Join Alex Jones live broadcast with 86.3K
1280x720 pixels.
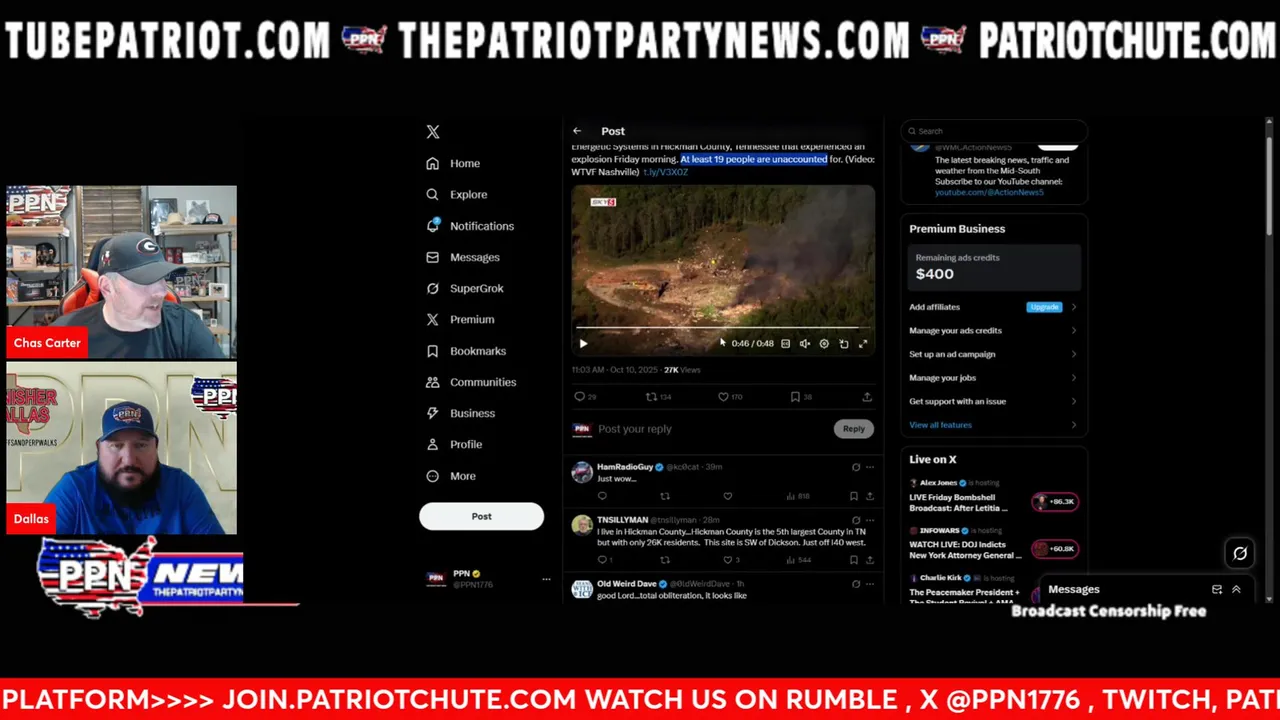coord(1055,502)
